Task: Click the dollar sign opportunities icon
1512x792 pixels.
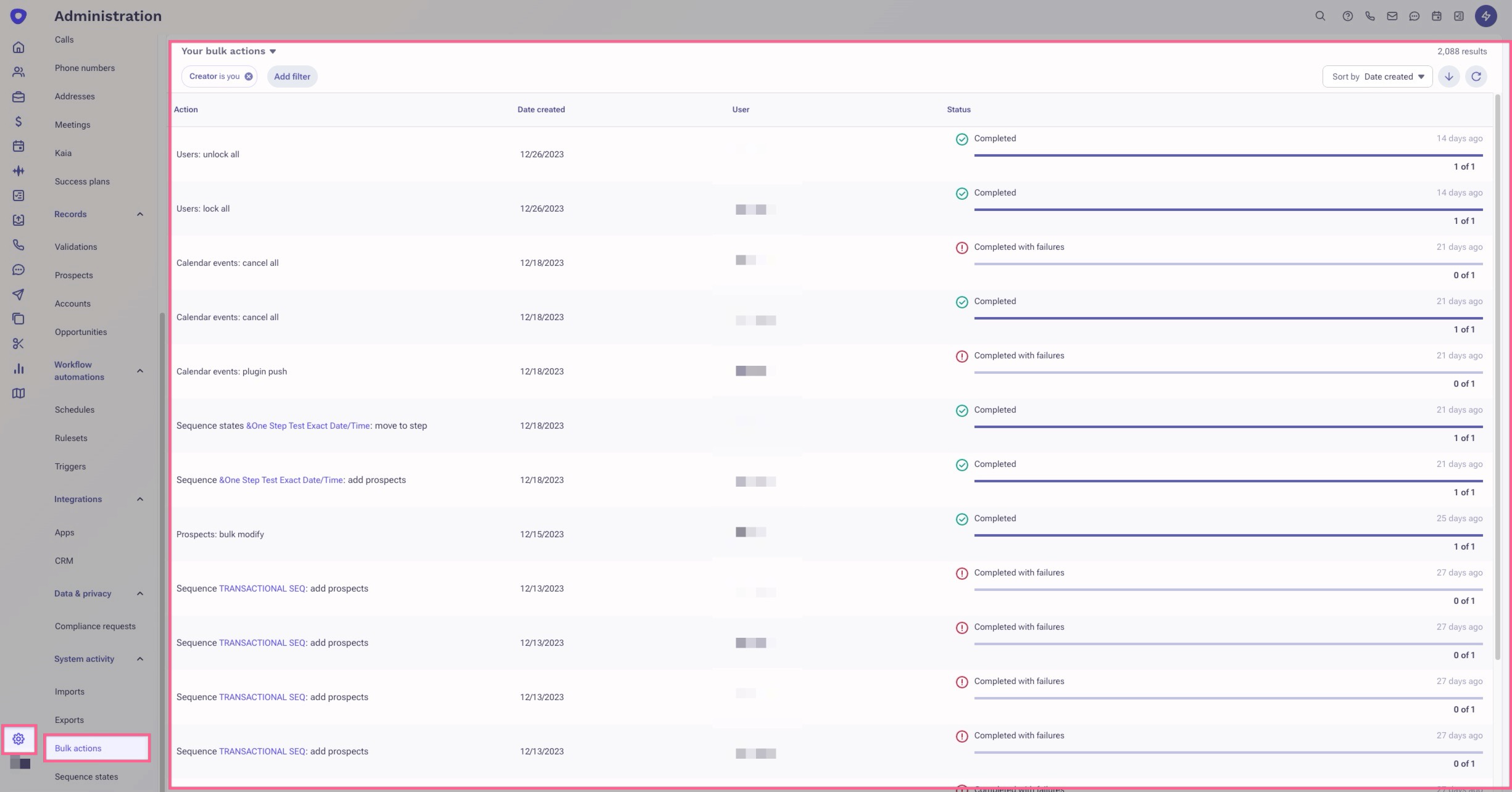Action: click(x=19, y=122)
